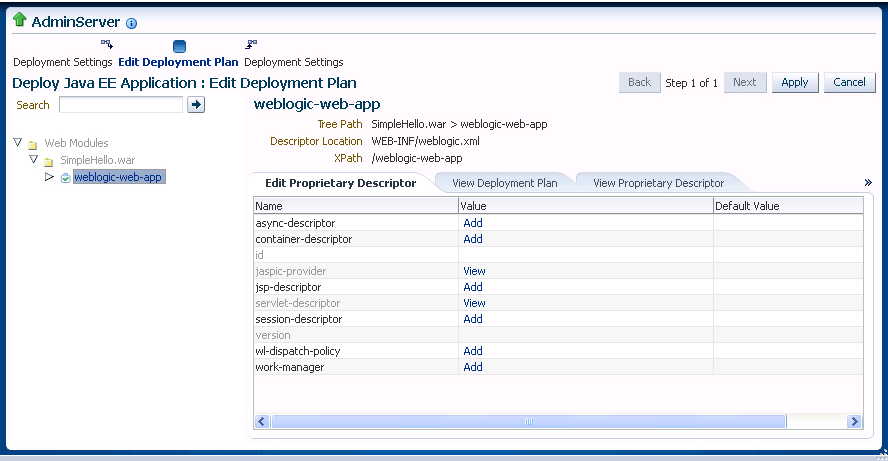The image size is (888, 461).
Task: Select the Web Modules tree item label
Action: [76, 143]
